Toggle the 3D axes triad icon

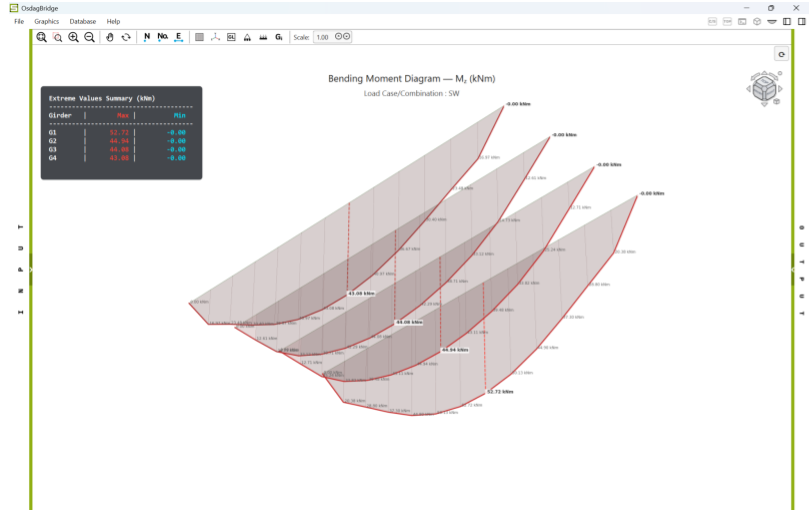coord(215,37)
